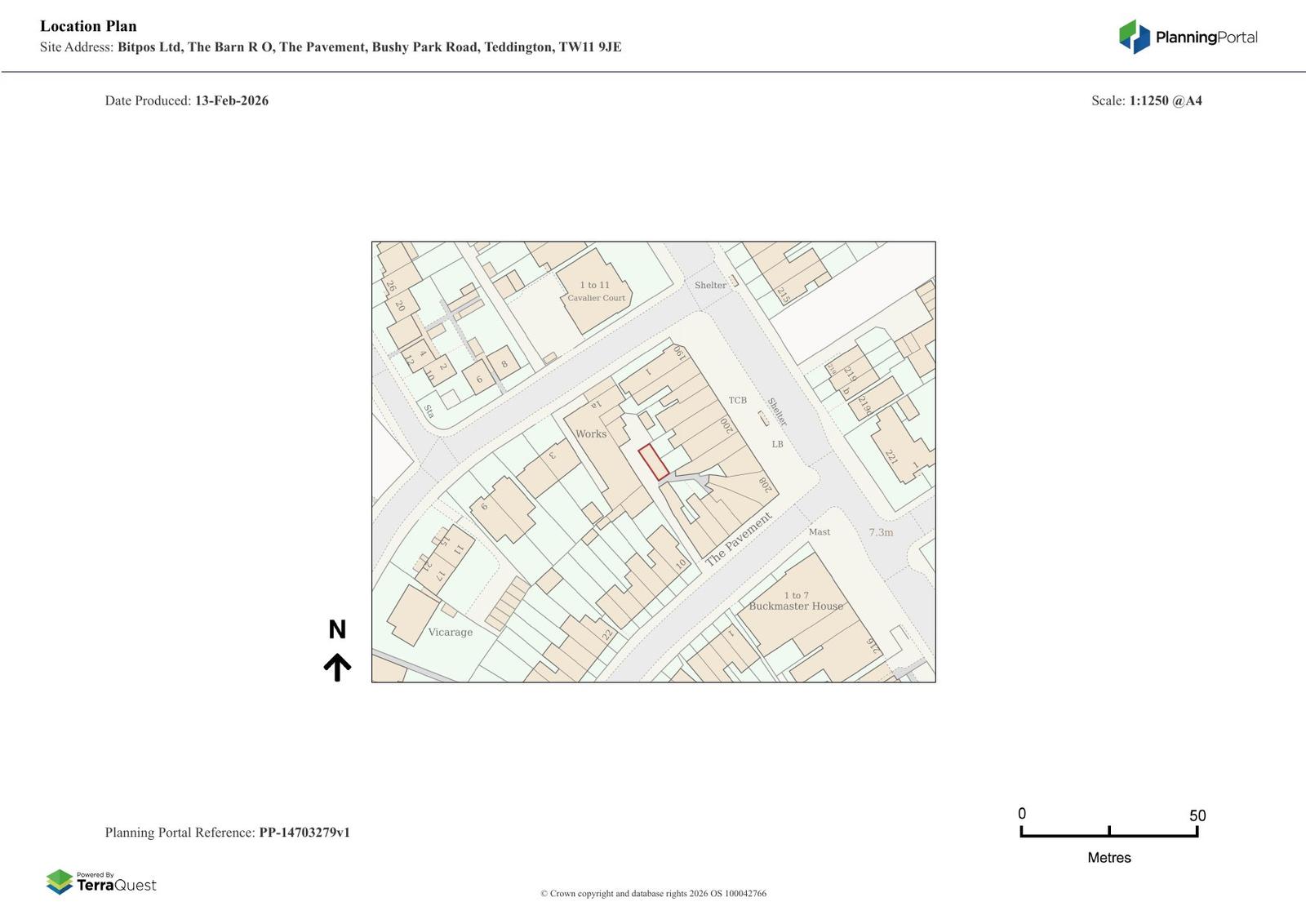Screen dimensions: 1306x924
Task: Click The Pavement street name
Action: (x=738, y=540)
